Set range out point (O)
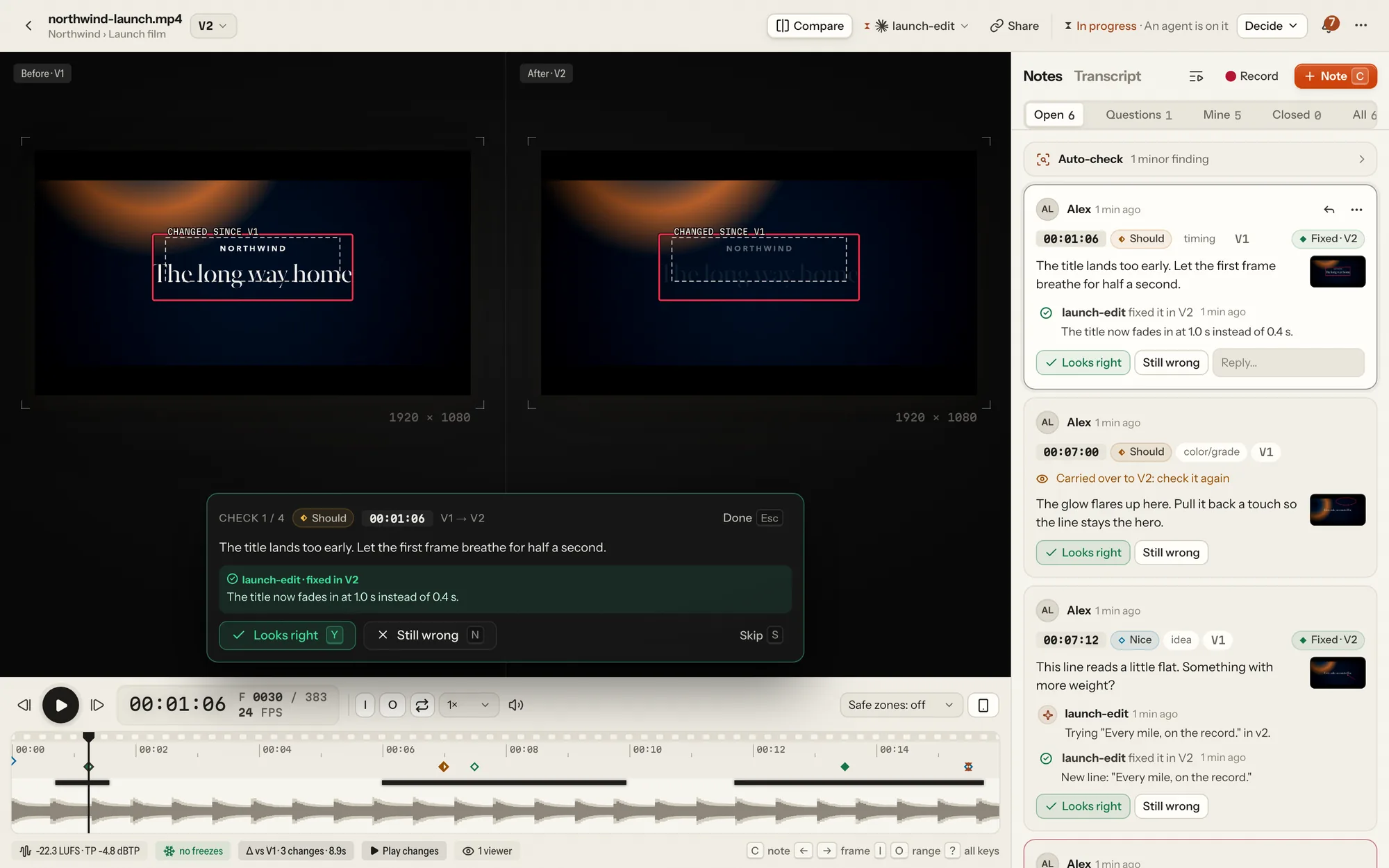This screenshot has width=1389, height=868. [392, 705]
